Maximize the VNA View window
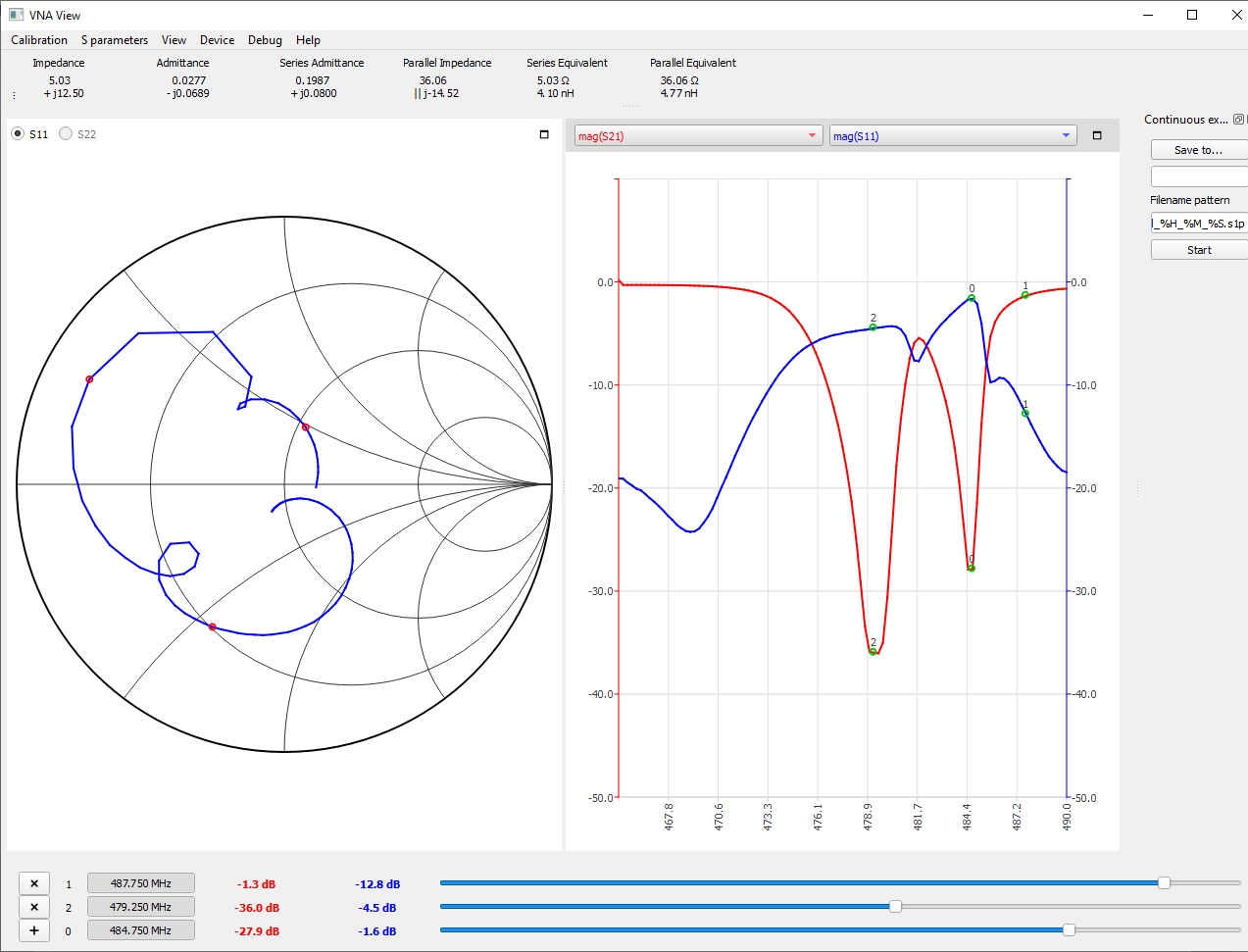Image resolution: width=1248 pixels, height=952 pixels. (1192, 15)
